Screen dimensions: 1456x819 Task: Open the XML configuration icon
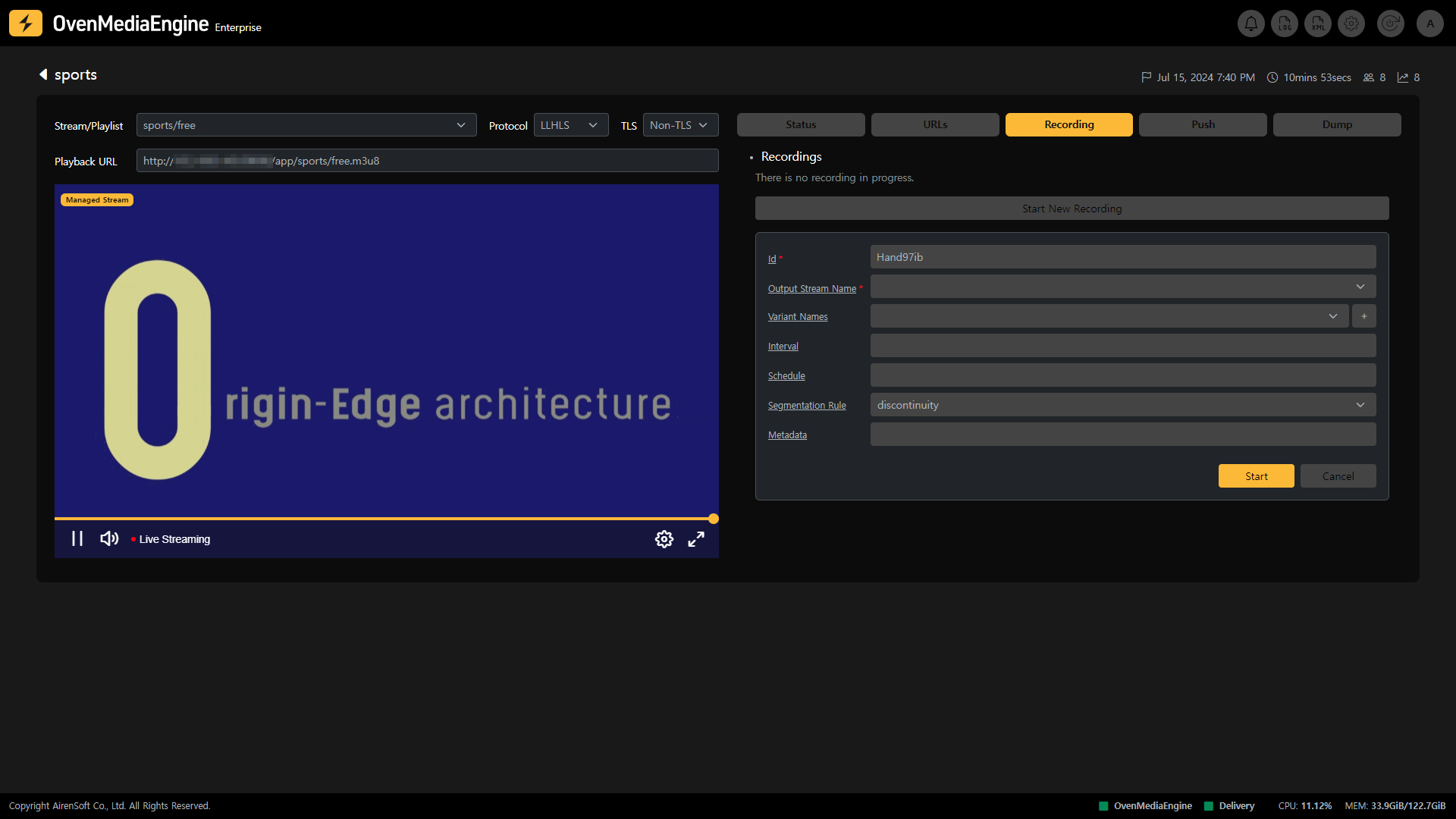1318,24
